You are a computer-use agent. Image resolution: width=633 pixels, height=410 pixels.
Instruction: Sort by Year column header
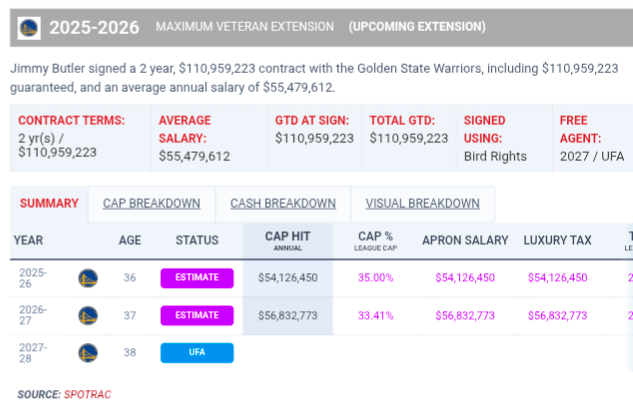pos(28,240)
